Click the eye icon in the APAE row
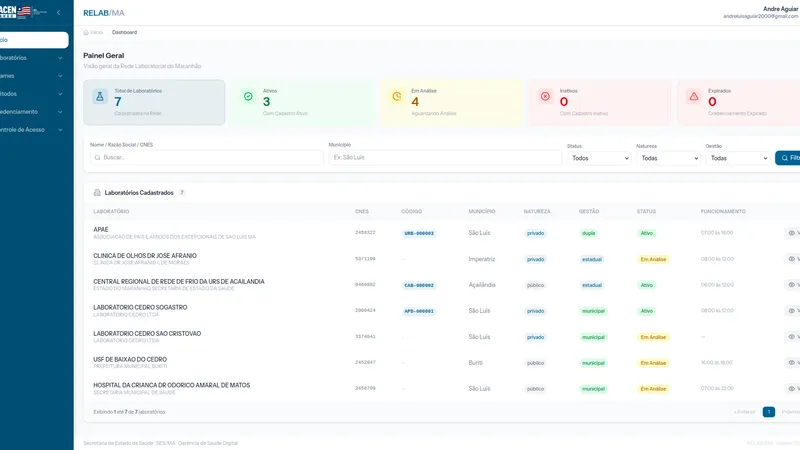The height and width of the screenshot is (450, 800). pos(791,233)
